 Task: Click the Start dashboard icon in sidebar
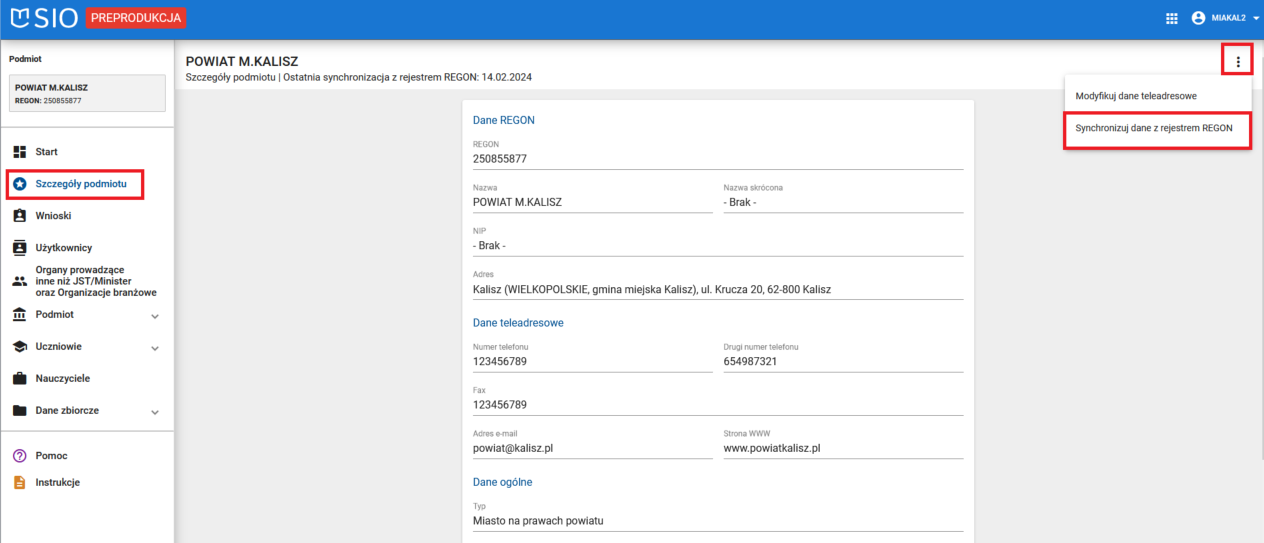coord(19,152)
